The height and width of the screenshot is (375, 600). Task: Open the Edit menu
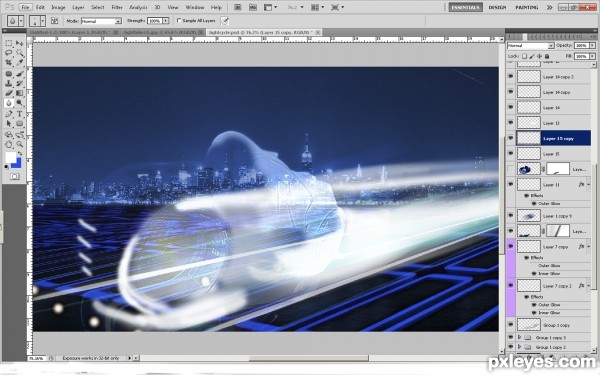40,7
